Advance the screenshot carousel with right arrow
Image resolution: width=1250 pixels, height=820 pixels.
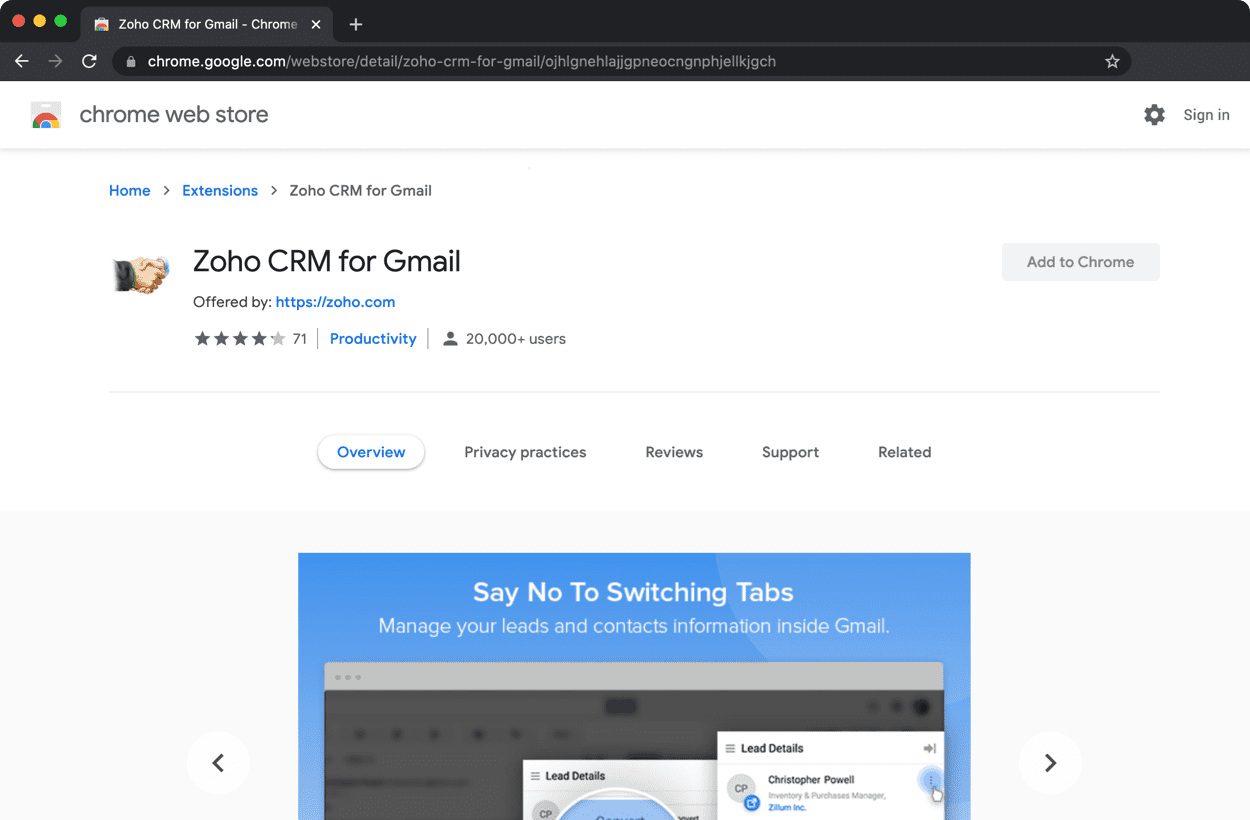pos(1050,762)
